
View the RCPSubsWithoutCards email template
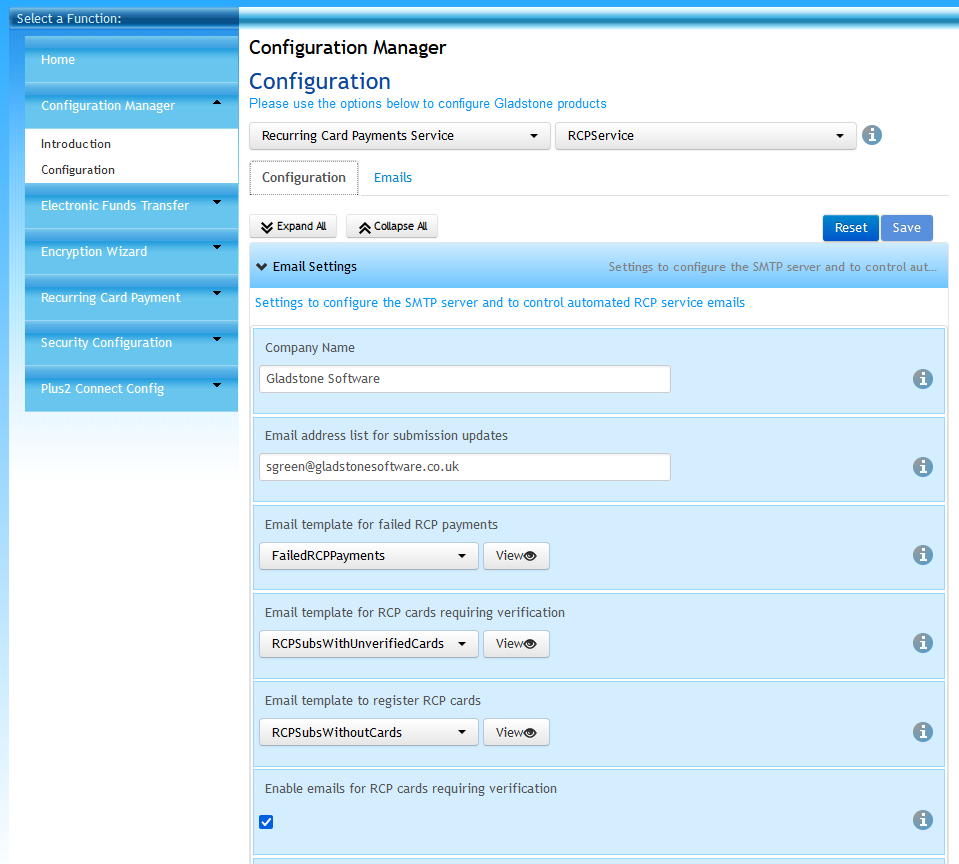[x=516, y=733]
